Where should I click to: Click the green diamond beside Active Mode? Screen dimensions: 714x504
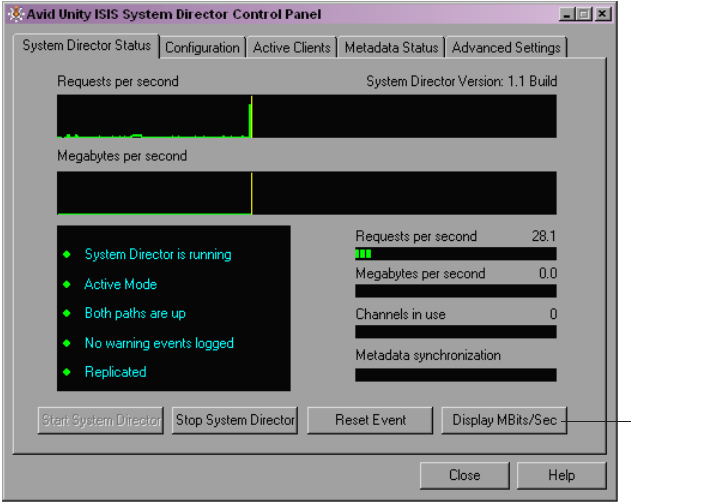[x=67, y=285]
